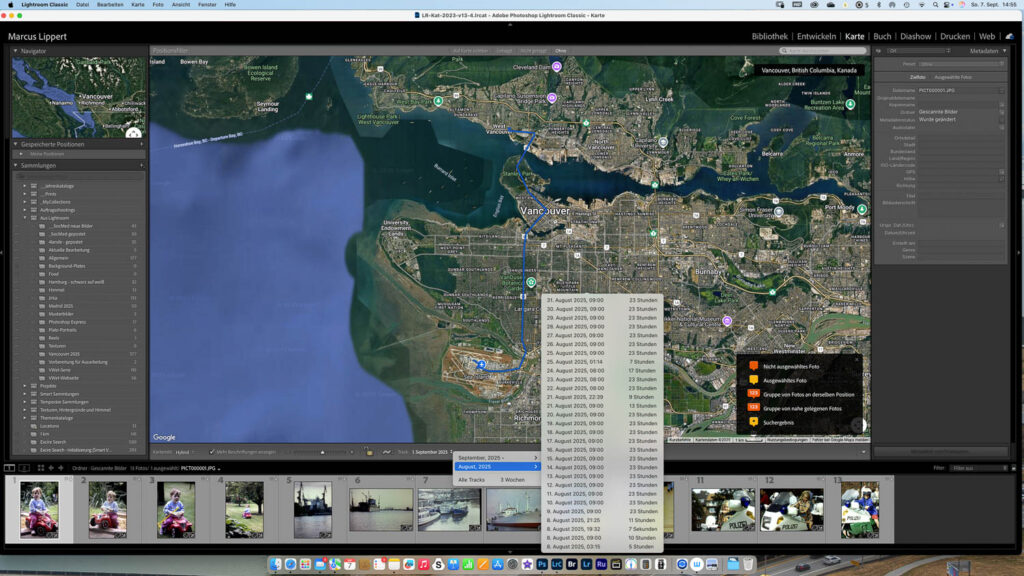Viewport: 1024px width, 576px height.
Task: Add a collection with the plus icon
Action: pos(141,166)
